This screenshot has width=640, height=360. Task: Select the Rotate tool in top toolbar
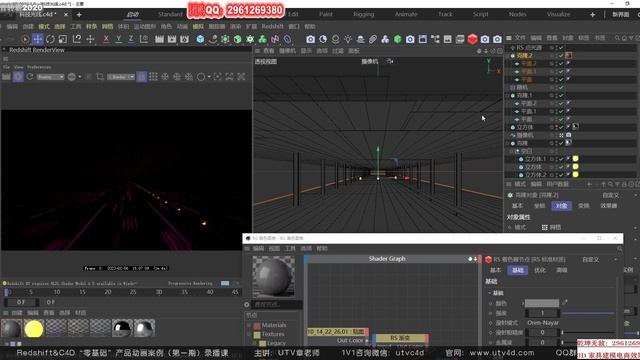coord(50,39)
